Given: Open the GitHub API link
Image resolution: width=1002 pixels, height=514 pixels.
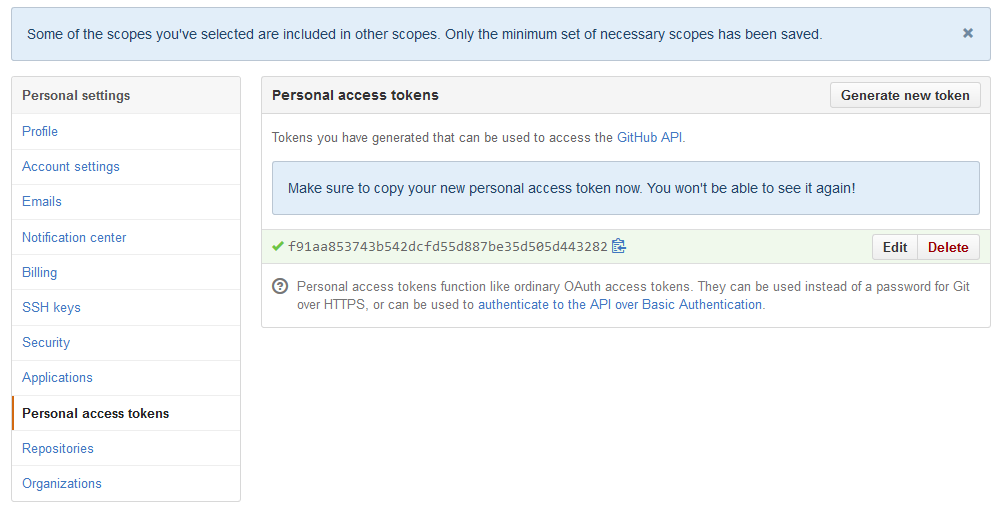Looking at the screenshot, I should 649,137.
